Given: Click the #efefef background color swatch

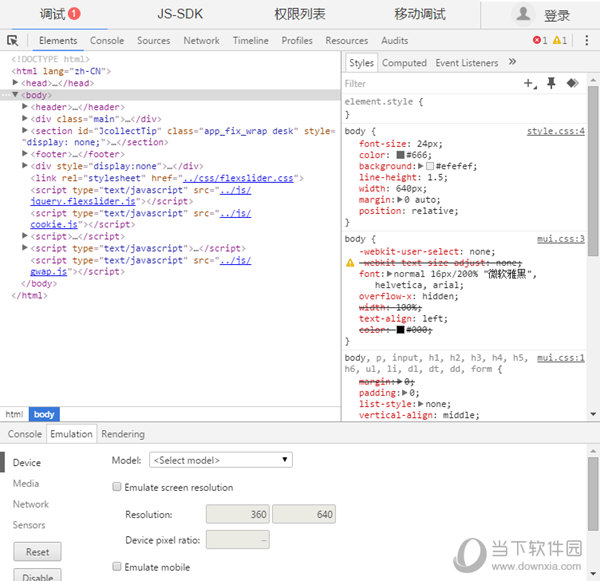Looking at the screenshot, I should click(430, 166).
